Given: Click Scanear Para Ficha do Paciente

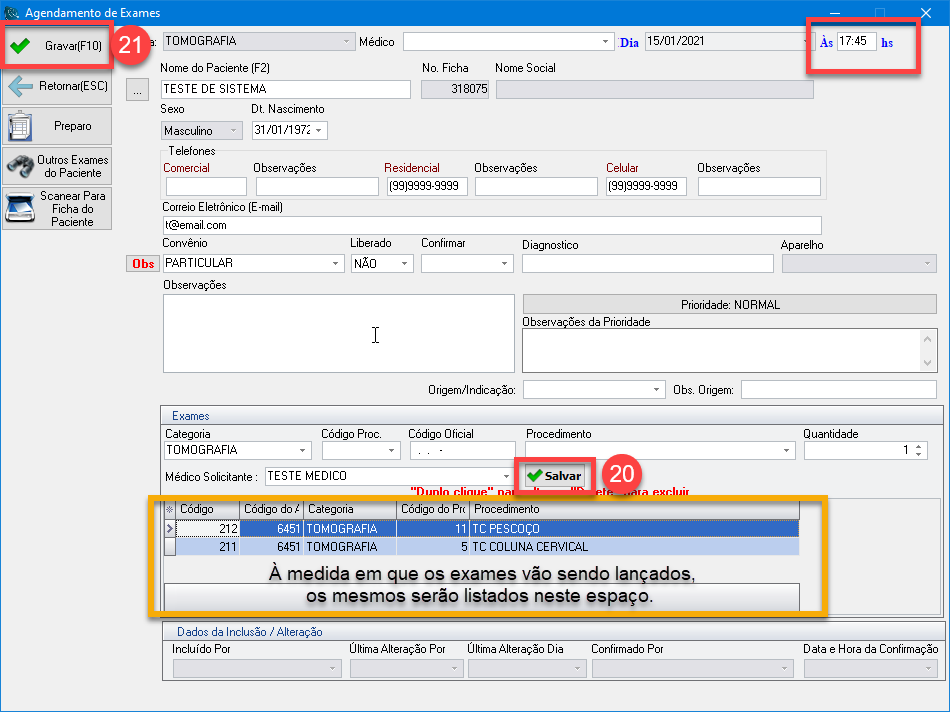Looking at the screenshot, I should coord(56,208).
